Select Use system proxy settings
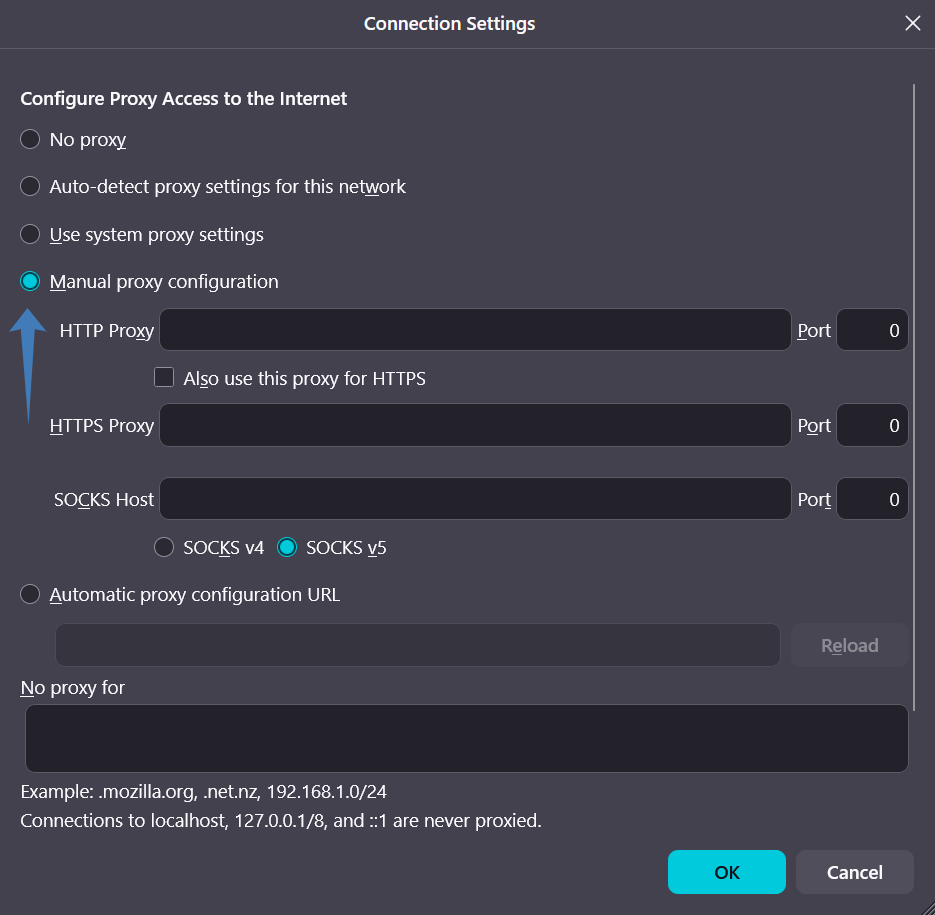The height and width of the screenshot is (915, 935). click(x=30, y=235)
